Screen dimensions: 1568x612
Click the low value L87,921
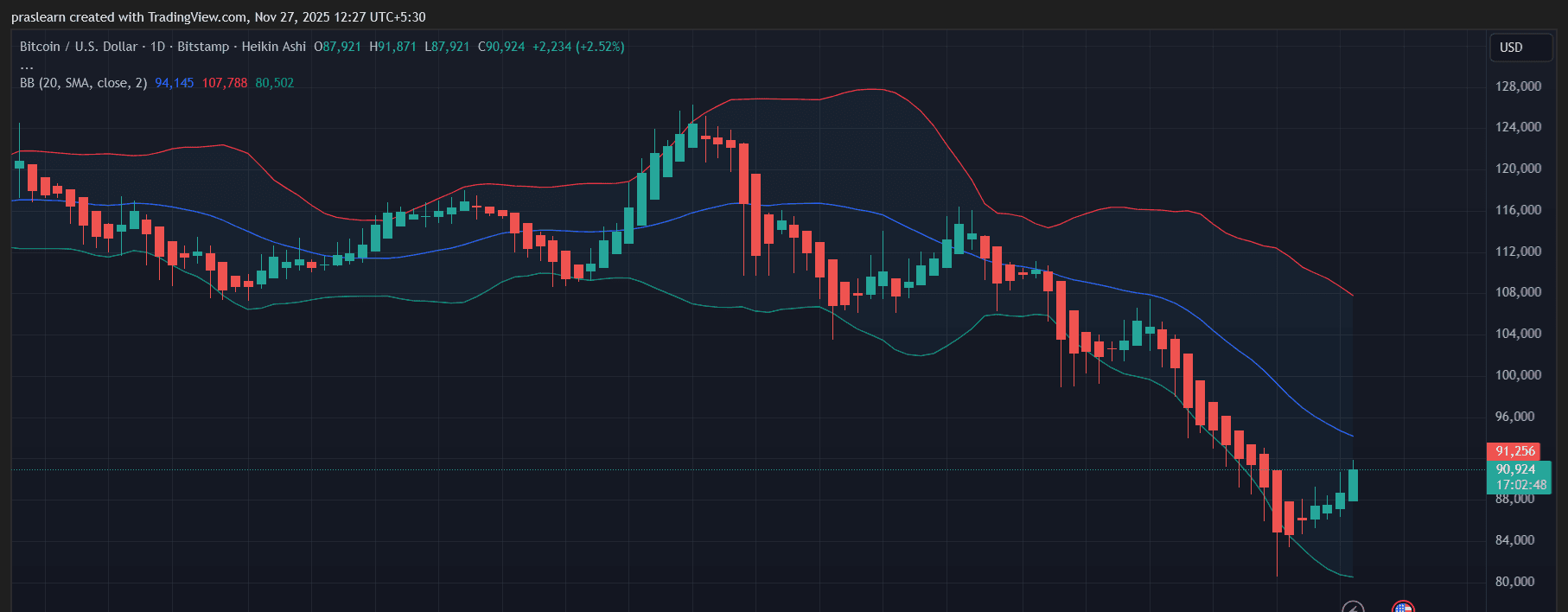pos(447,47)
